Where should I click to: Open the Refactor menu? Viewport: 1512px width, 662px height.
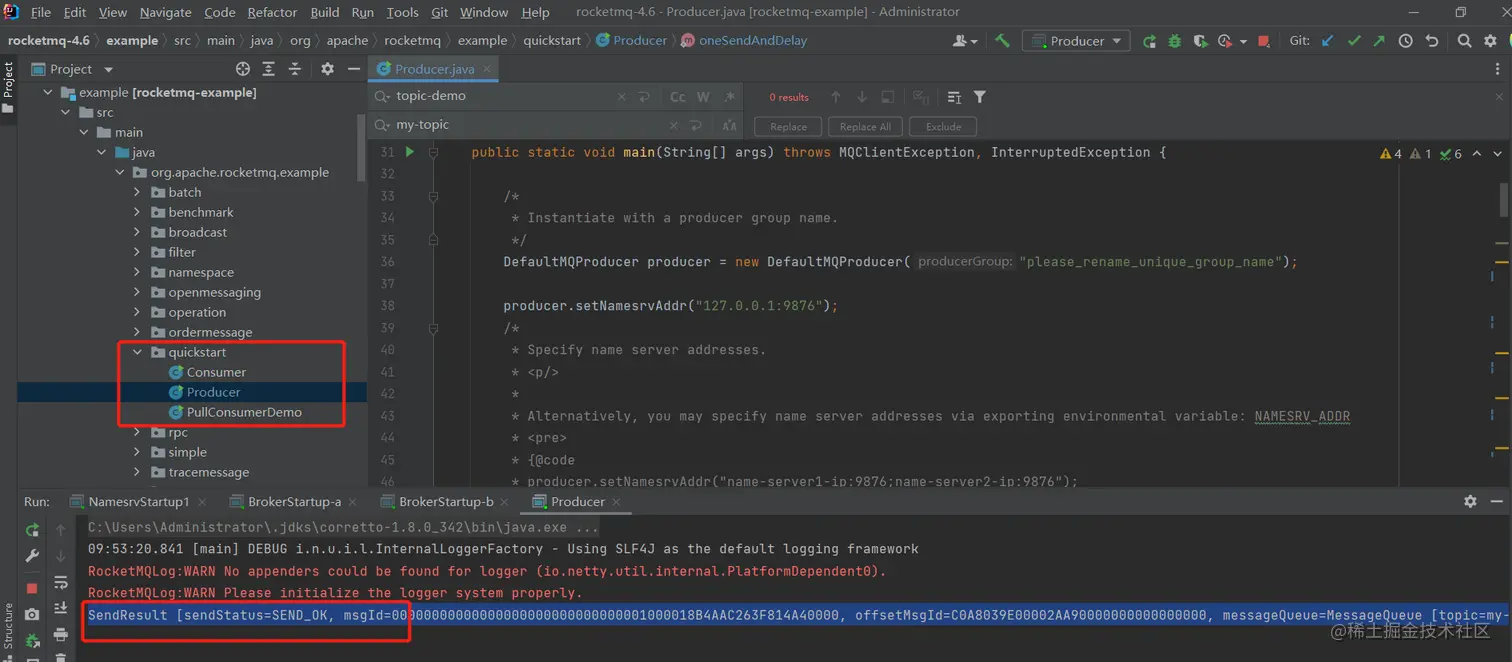pyautogui.click(x=272, y=12)
